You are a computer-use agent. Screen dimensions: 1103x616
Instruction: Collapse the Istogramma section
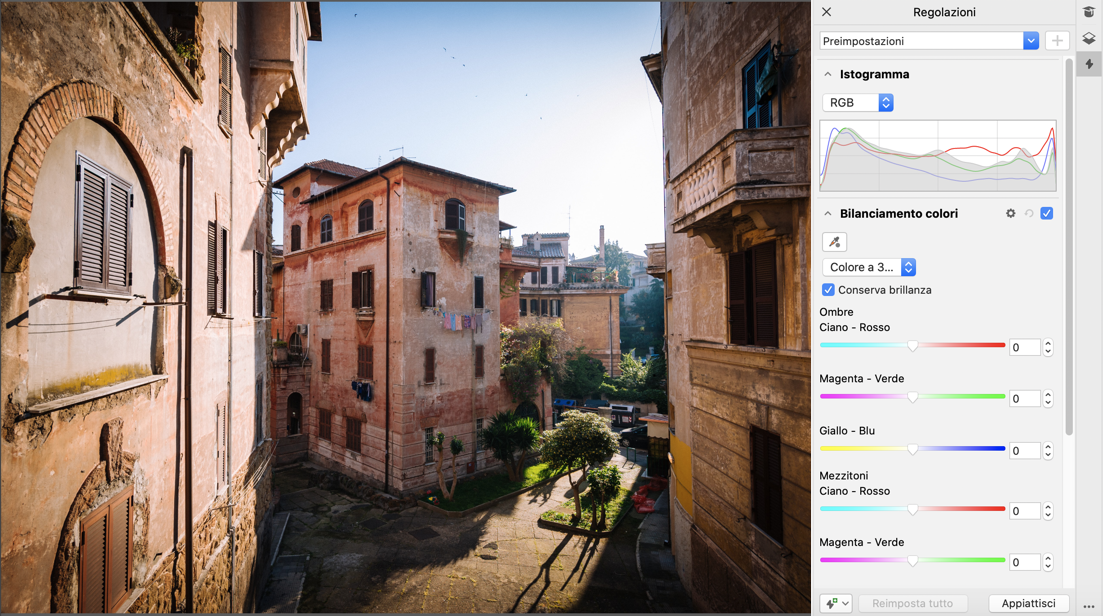(828, 75)
